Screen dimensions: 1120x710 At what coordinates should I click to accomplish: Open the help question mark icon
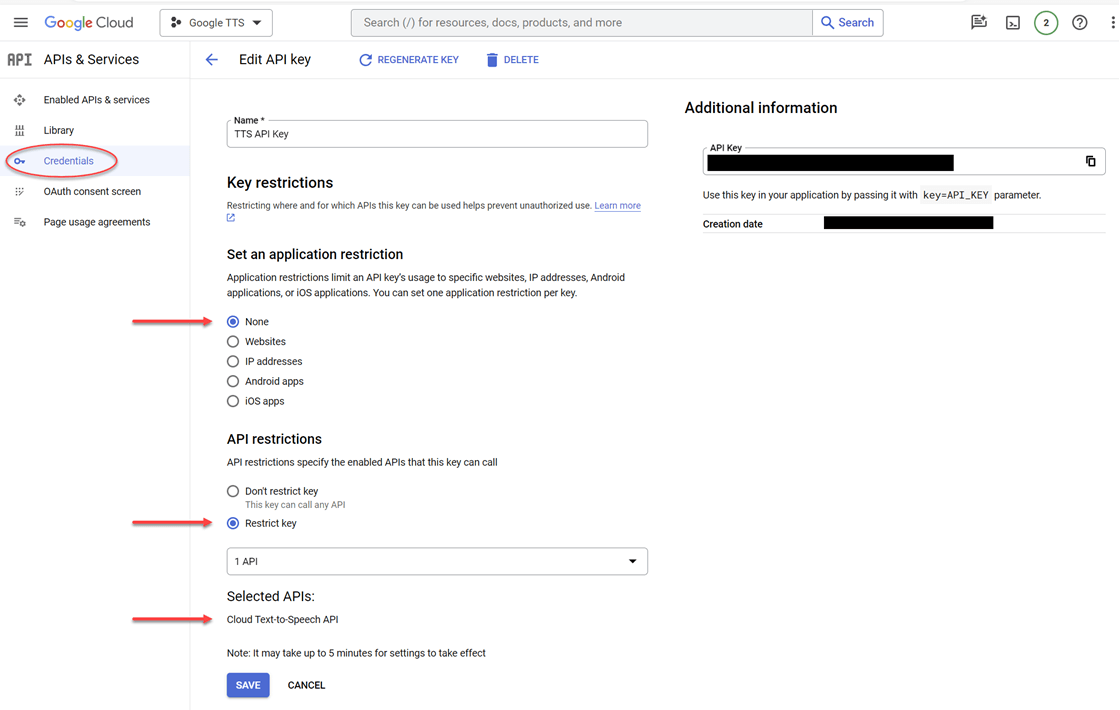coord(1080,23)
